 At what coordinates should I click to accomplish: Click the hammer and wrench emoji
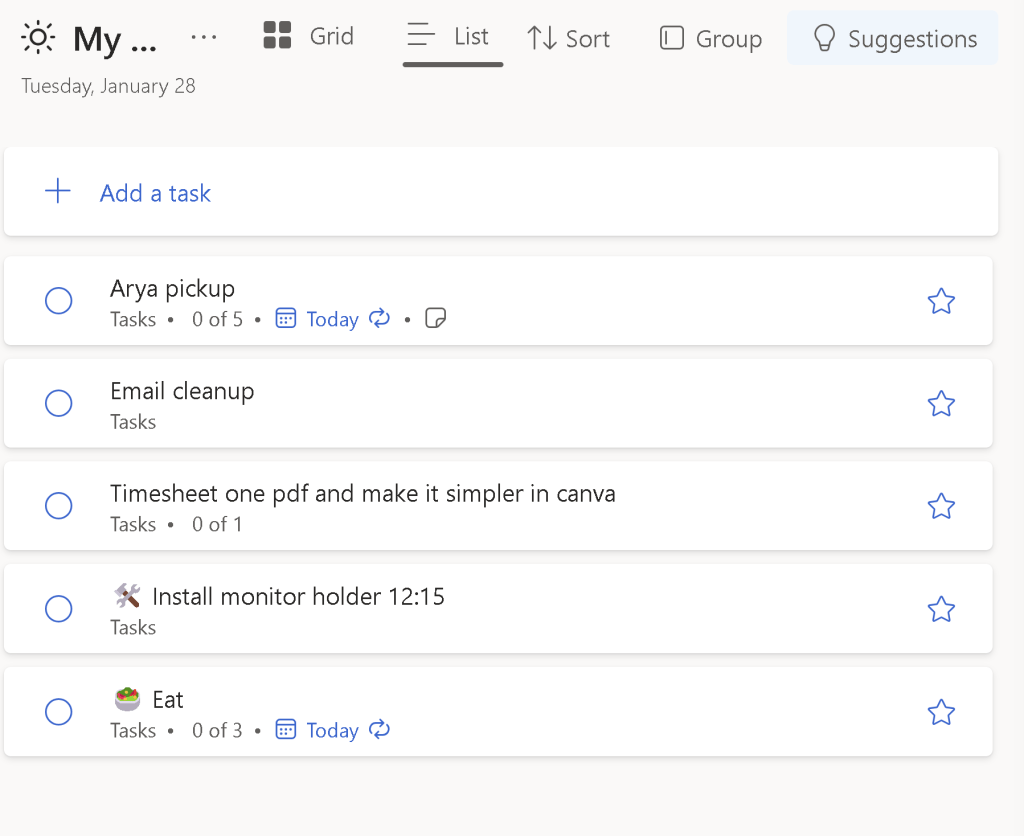[127, 596]
